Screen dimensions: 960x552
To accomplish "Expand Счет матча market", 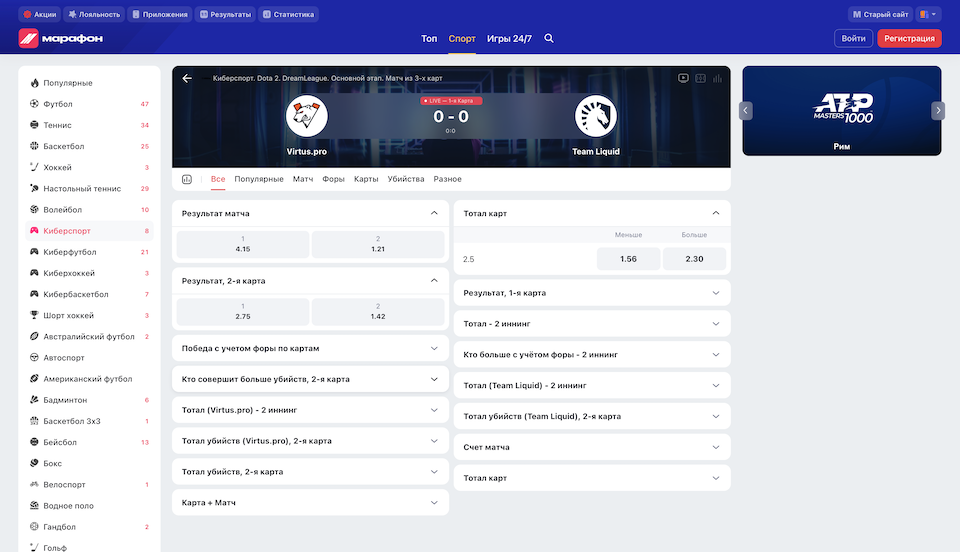I will [592, 447].
